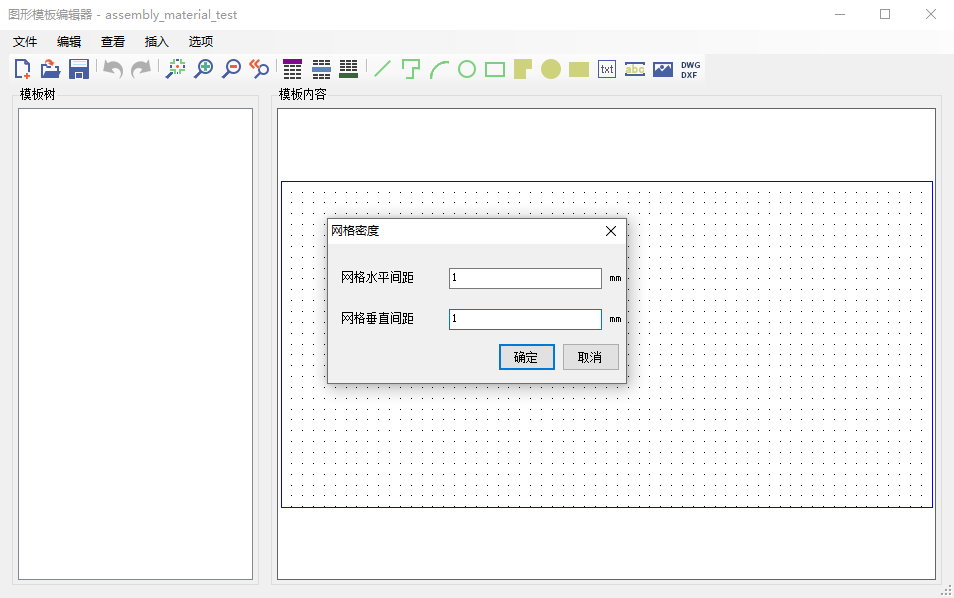This screenshot has height=598, width=954.
Task: Select the polyline drawing tool
Action: point(411,69)
